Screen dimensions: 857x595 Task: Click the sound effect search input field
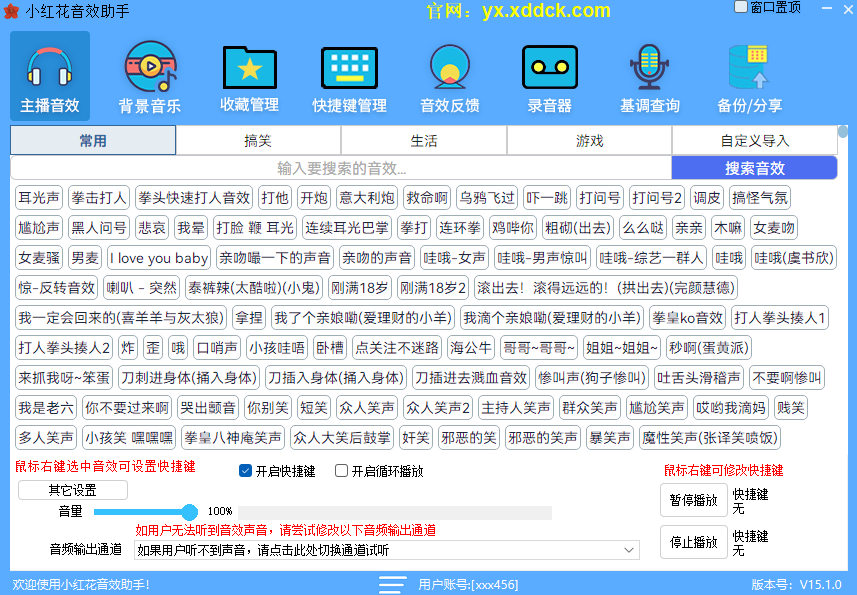(341, 168)
